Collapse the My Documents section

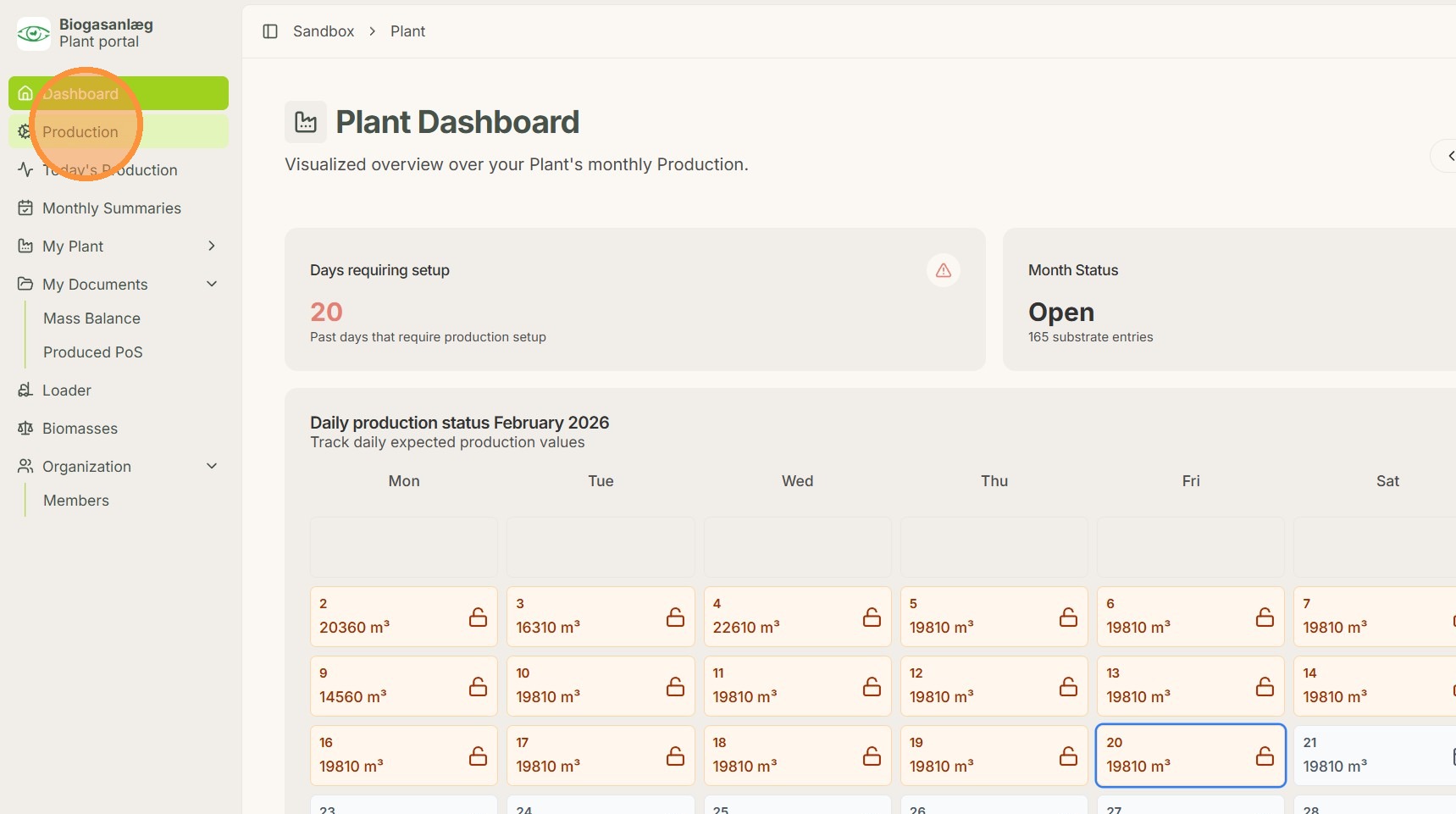pyautogui.click(x=212, y=285)
